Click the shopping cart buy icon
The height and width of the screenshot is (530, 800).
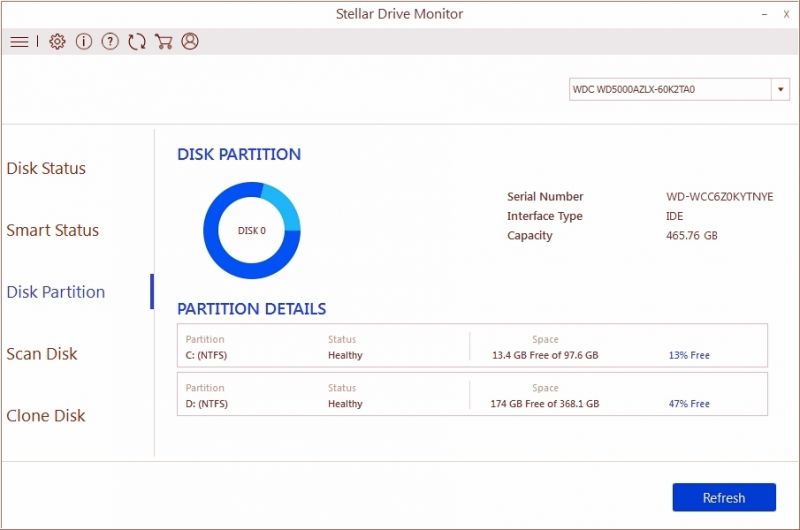[163, 41]
